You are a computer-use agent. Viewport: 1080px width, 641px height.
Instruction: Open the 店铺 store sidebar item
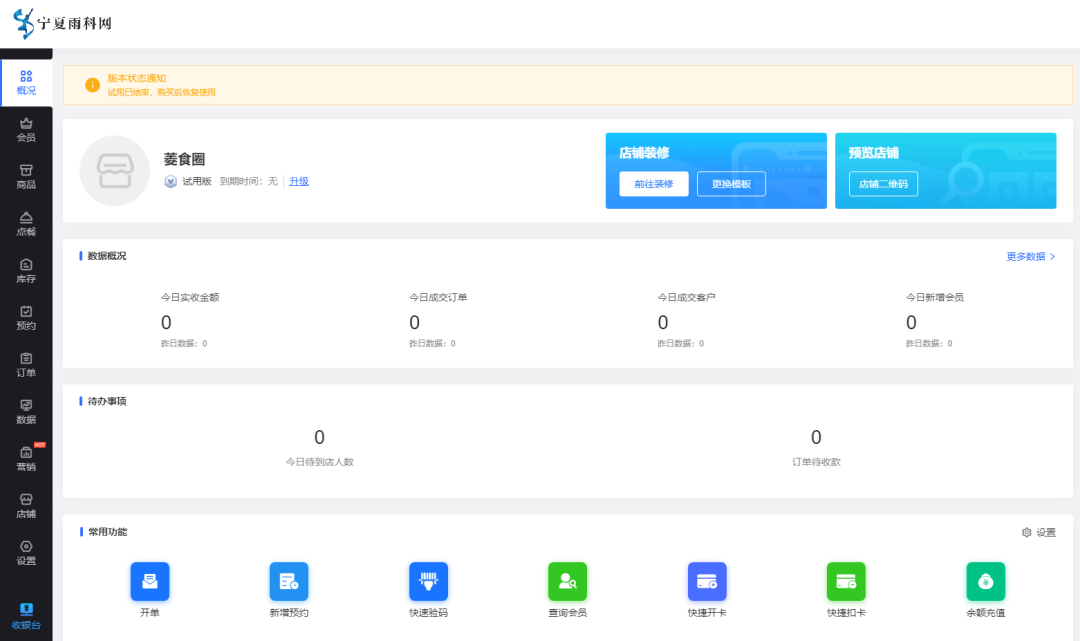click(x=26, y=506)
